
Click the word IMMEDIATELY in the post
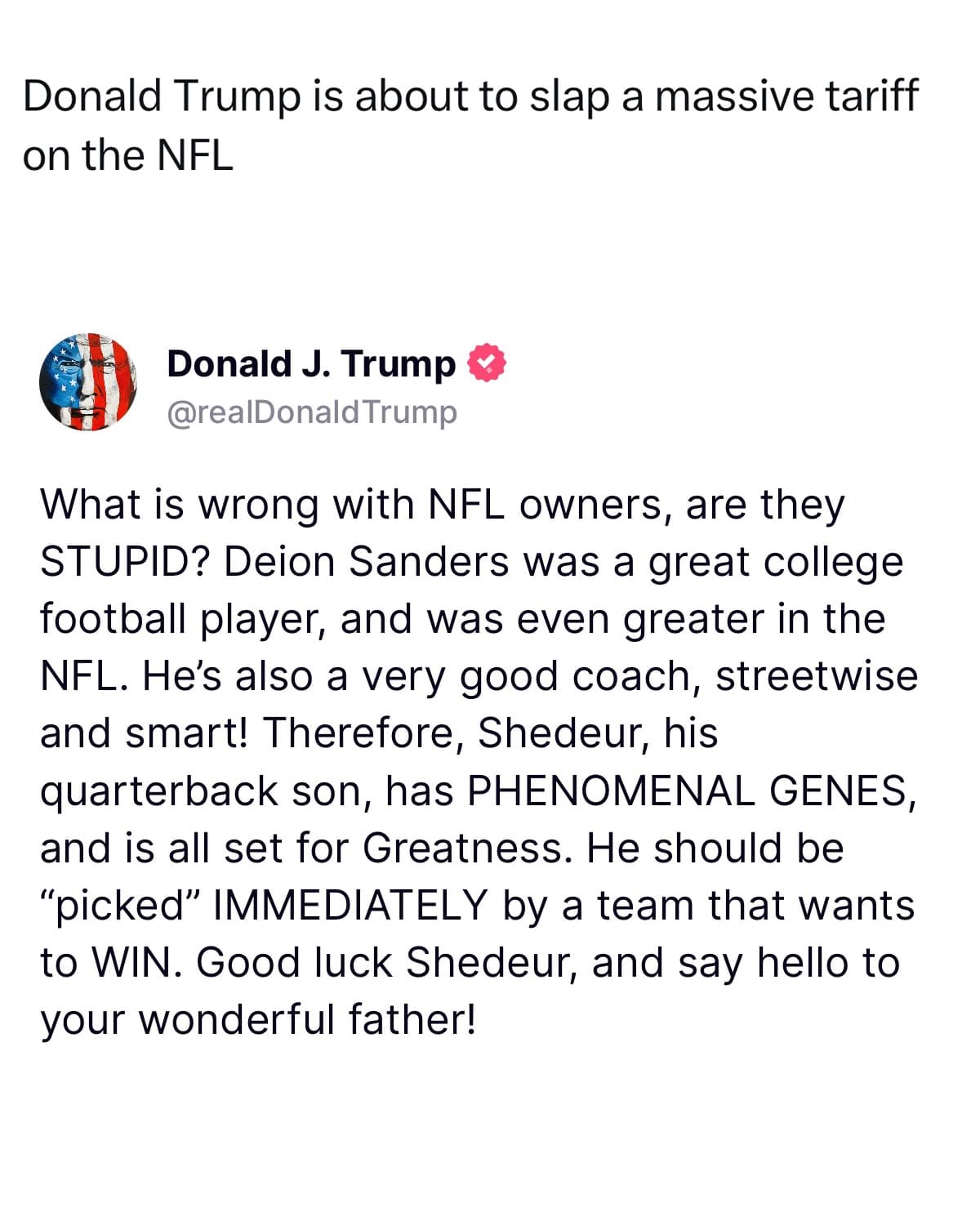[x=350, y=905]
